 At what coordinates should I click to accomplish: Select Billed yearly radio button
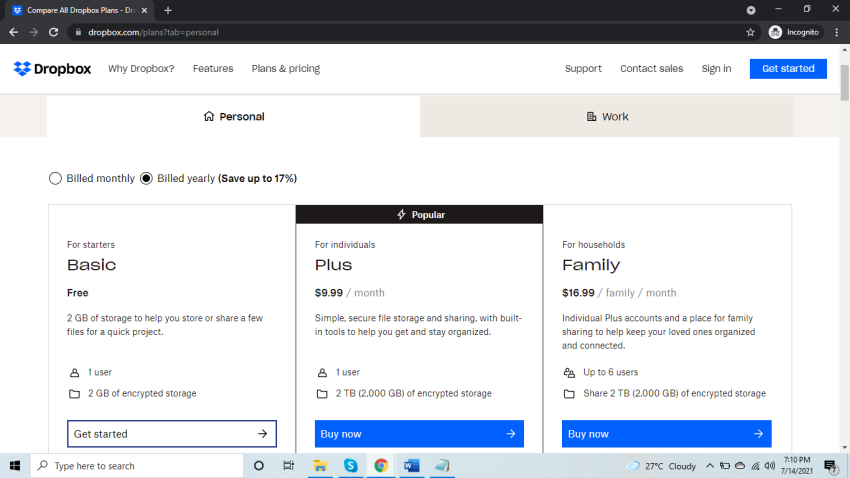[146, 178]
